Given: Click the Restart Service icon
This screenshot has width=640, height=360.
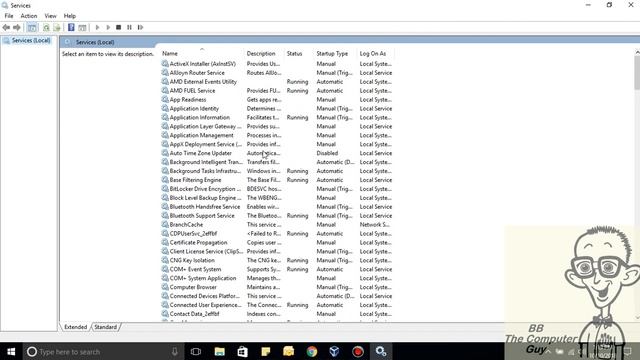Looking at the screenshot, I should 140,27.
